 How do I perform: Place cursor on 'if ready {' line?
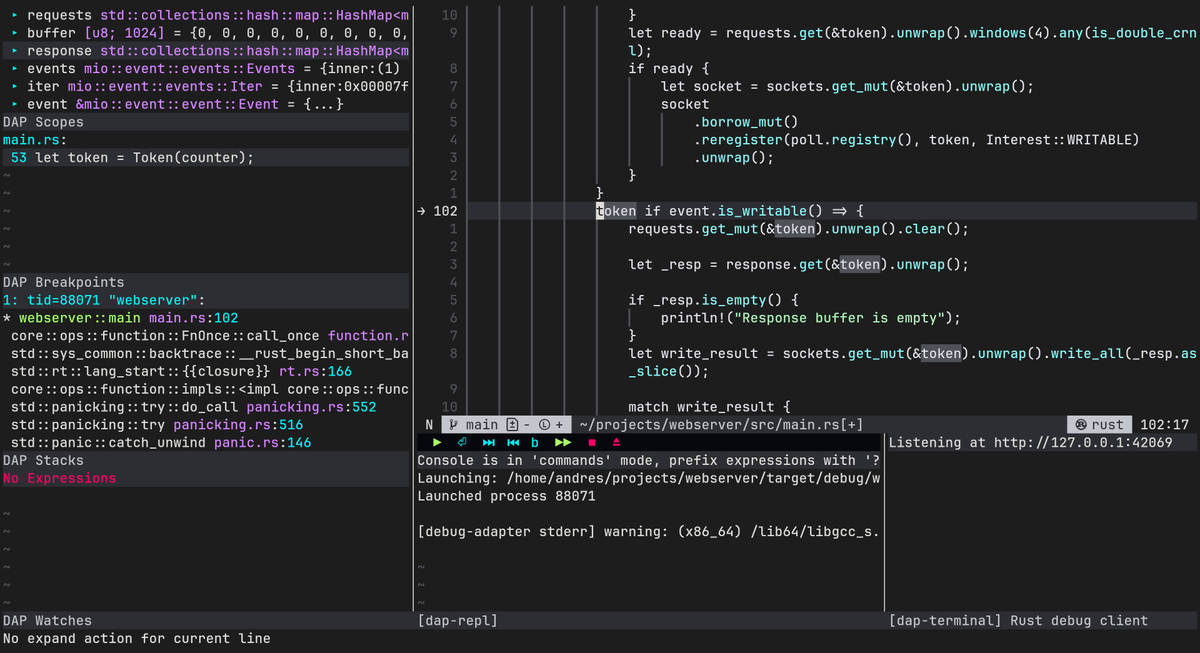pos(669,69)
